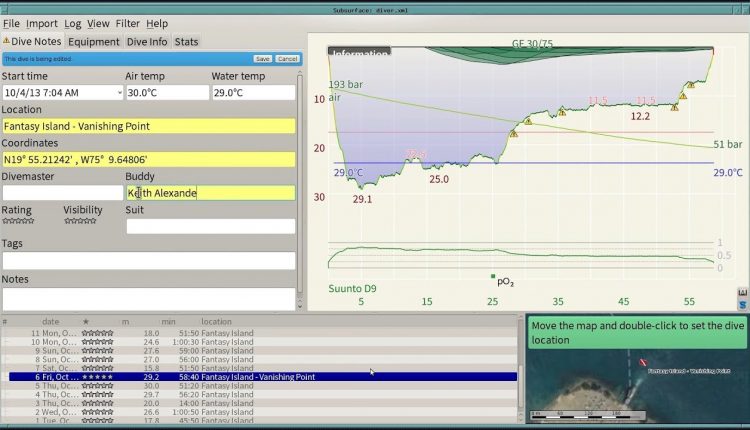Screen dimensions: 750x430
Task: Click the 51 bar end pressure label
Action: pyautogui.click(x=728, y=144)
